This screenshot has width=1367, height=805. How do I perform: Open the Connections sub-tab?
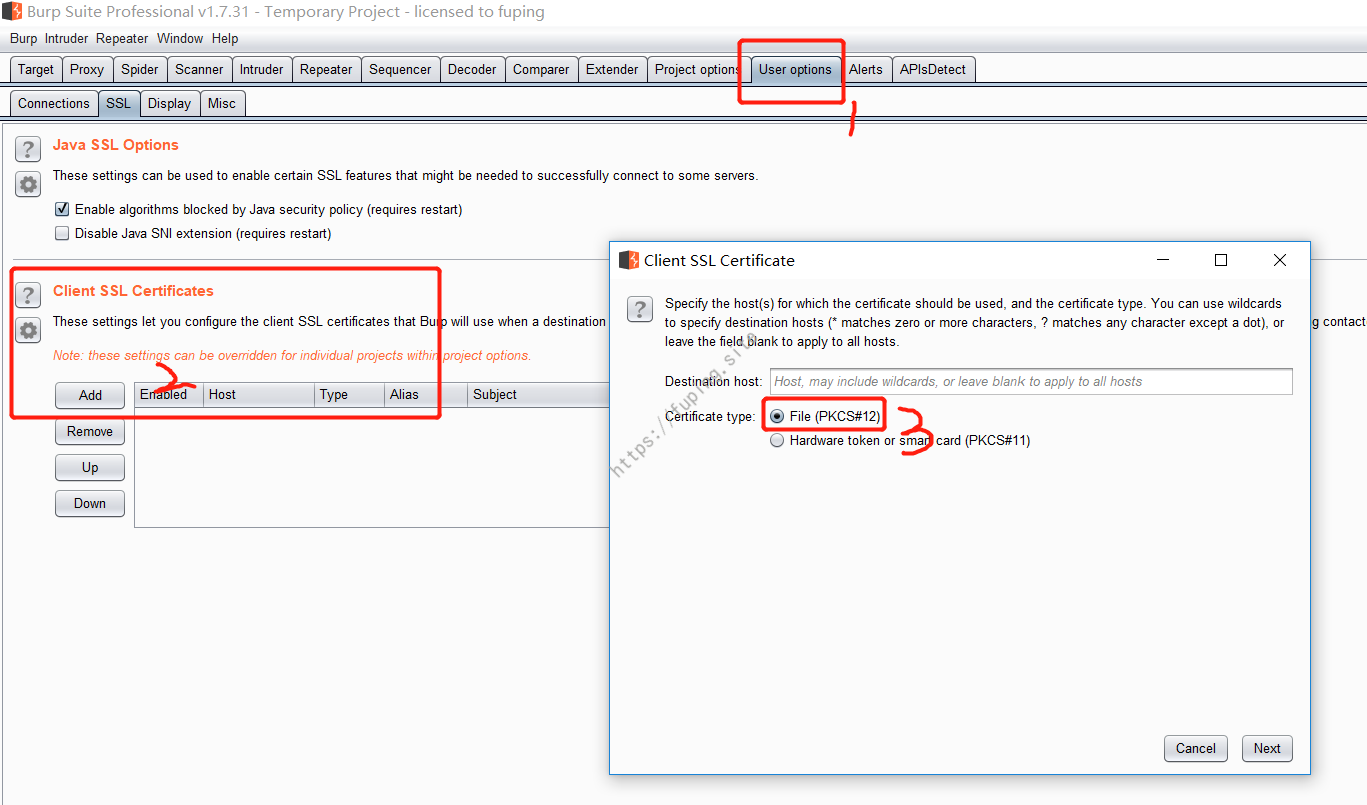[54, 104]
